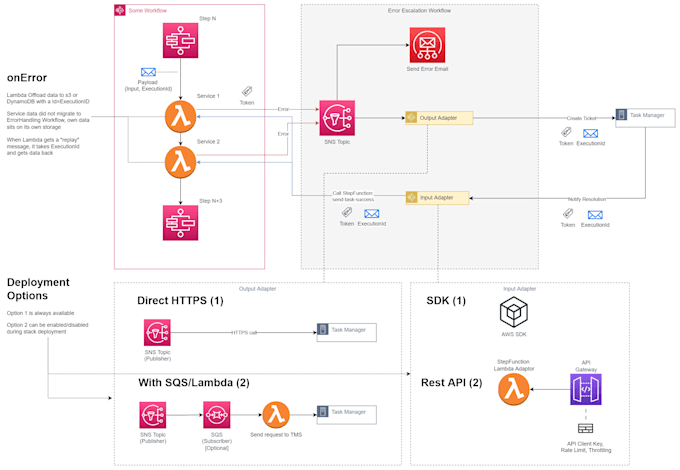Click the HTTPS call arrow label
Viewport: 680px width, 470px height.
[244, 333]
